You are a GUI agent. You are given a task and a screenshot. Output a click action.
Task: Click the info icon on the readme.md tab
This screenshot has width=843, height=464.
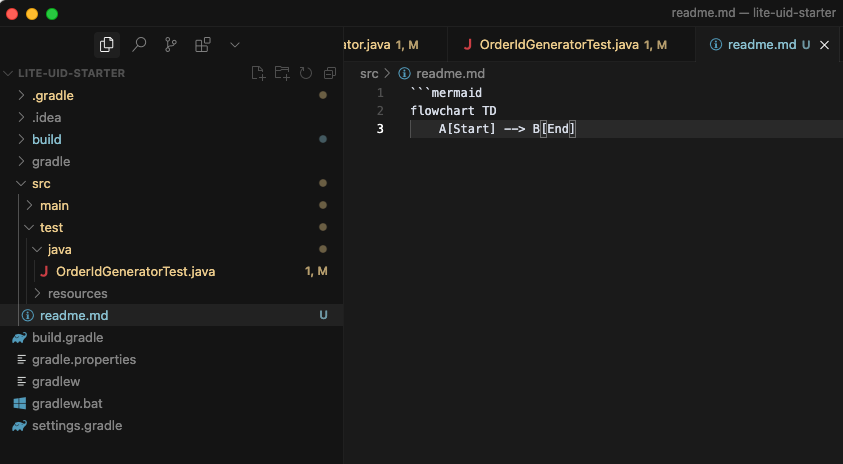(x=716, y=45)
